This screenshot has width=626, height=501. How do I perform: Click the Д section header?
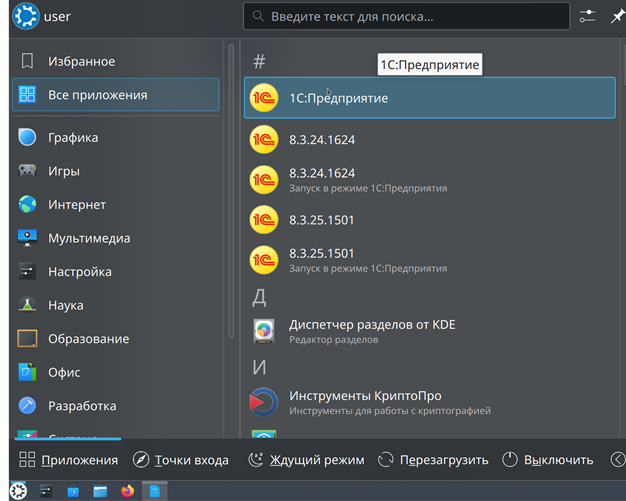tap(259, 297)
